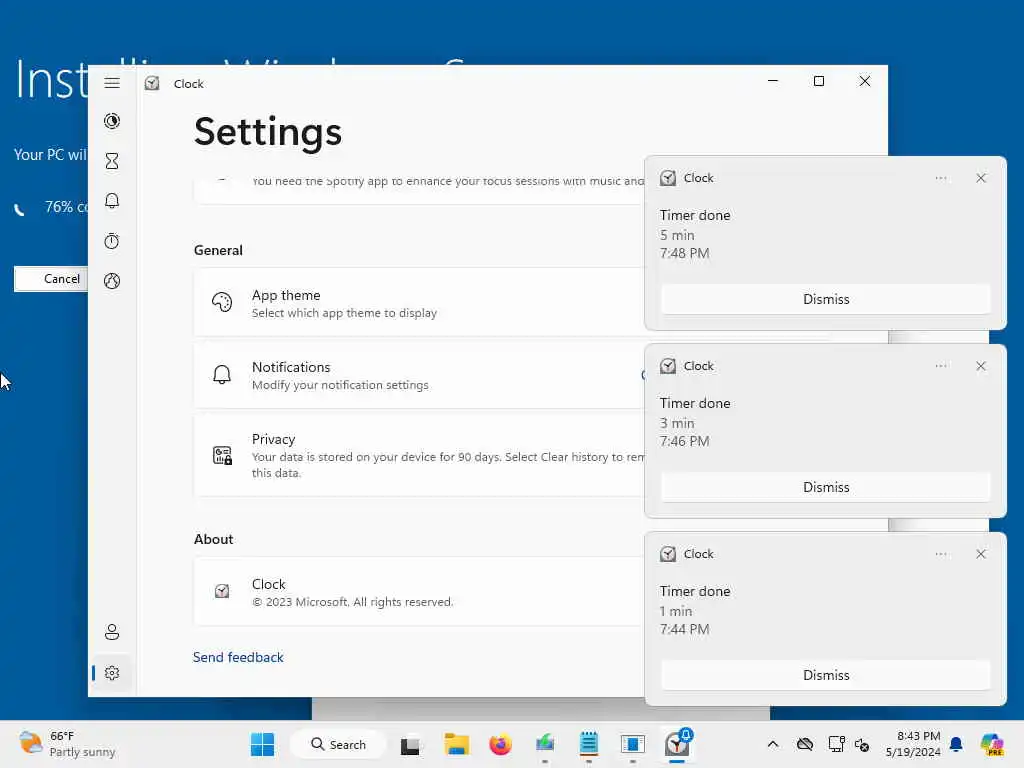This screenshot has width=1024, height=768.
Task: Close the 1 min Timer done toast
Action: [980, 554]
